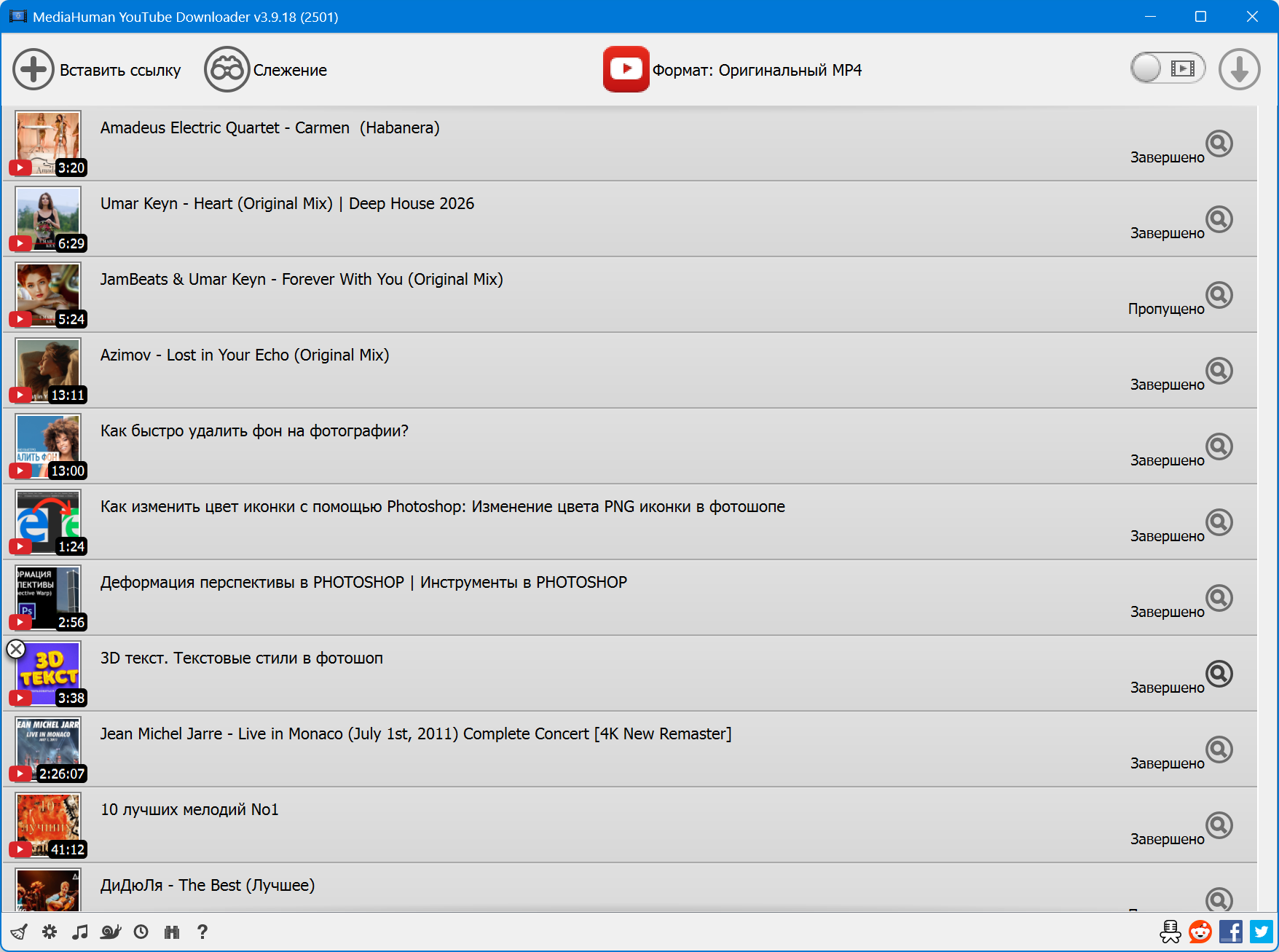Screen dimensions: 1279x952
Task: Open the Формат: Оригинальный MP4 selector
Action: [732, 70]
